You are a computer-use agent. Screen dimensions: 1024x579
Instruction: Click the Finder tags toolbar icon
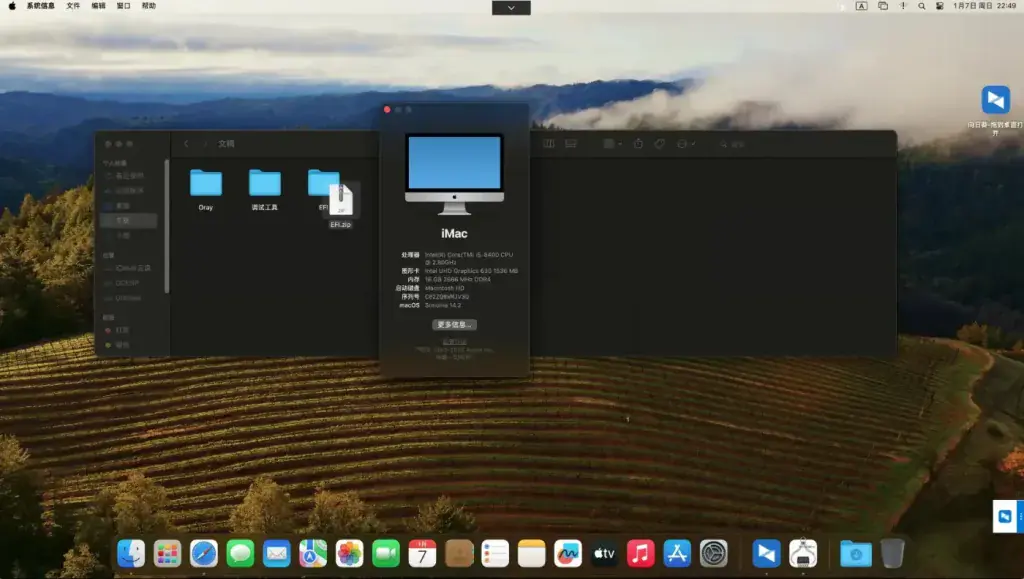click(x=660, y=144)
